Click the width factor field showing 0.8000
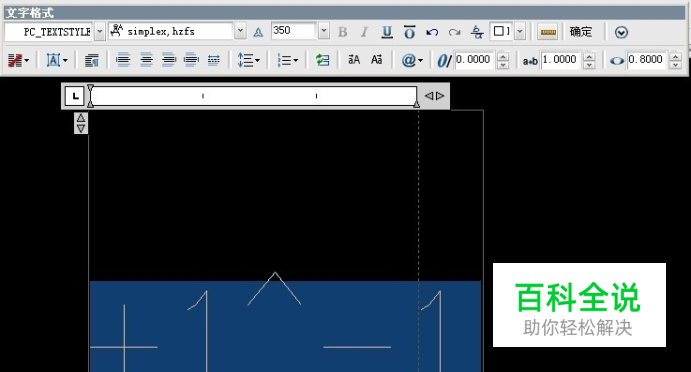Image resolution: width=691 pixels, height=372 pixels. [x=647, y=60]
